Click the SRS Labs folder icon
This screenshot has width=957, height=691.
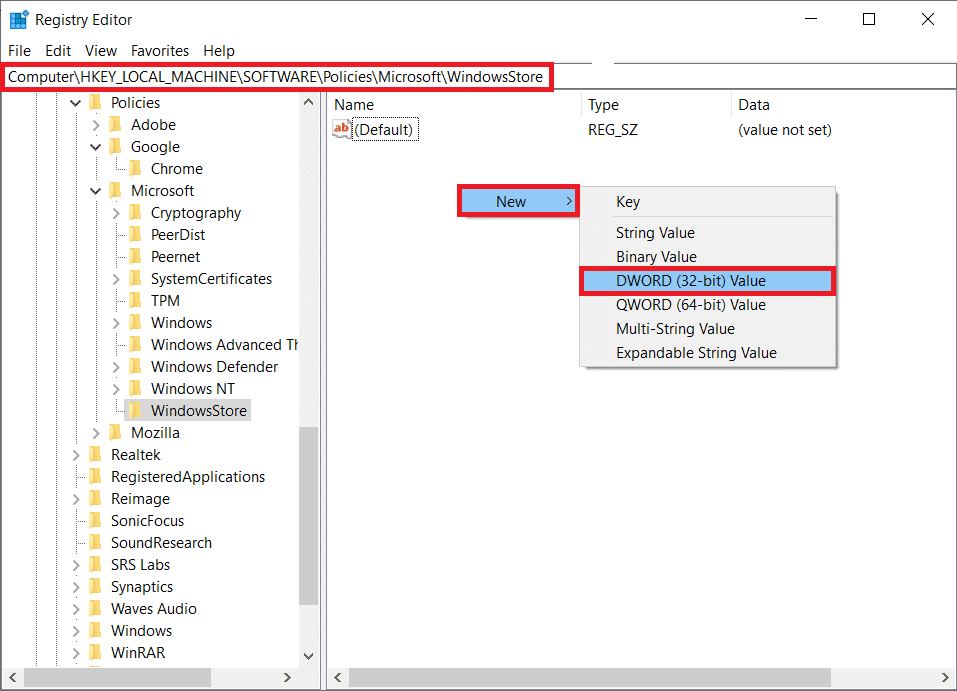pyautogui.click(x=95, y=564)
